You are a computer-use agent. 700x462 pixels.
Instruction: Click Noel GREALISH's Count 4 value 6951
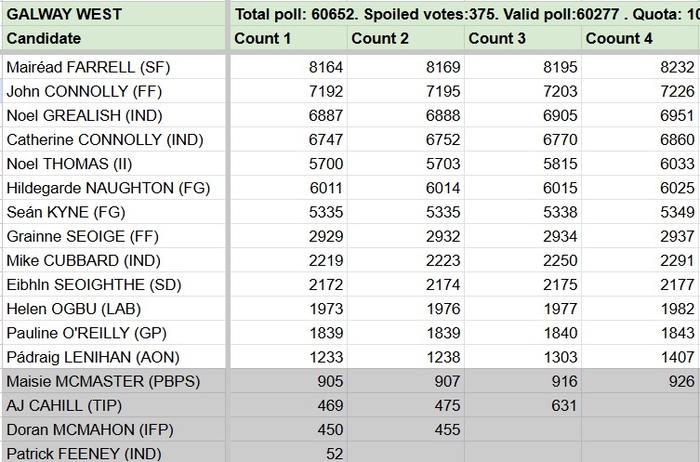pyautogui.click(x=640, y=116)
